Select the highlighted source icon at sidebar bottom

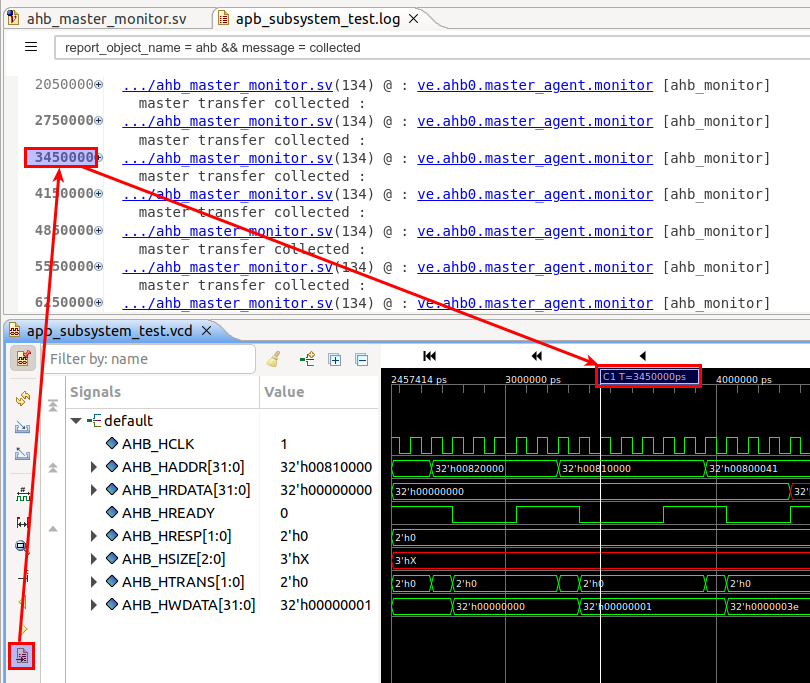tap(22, 655)
